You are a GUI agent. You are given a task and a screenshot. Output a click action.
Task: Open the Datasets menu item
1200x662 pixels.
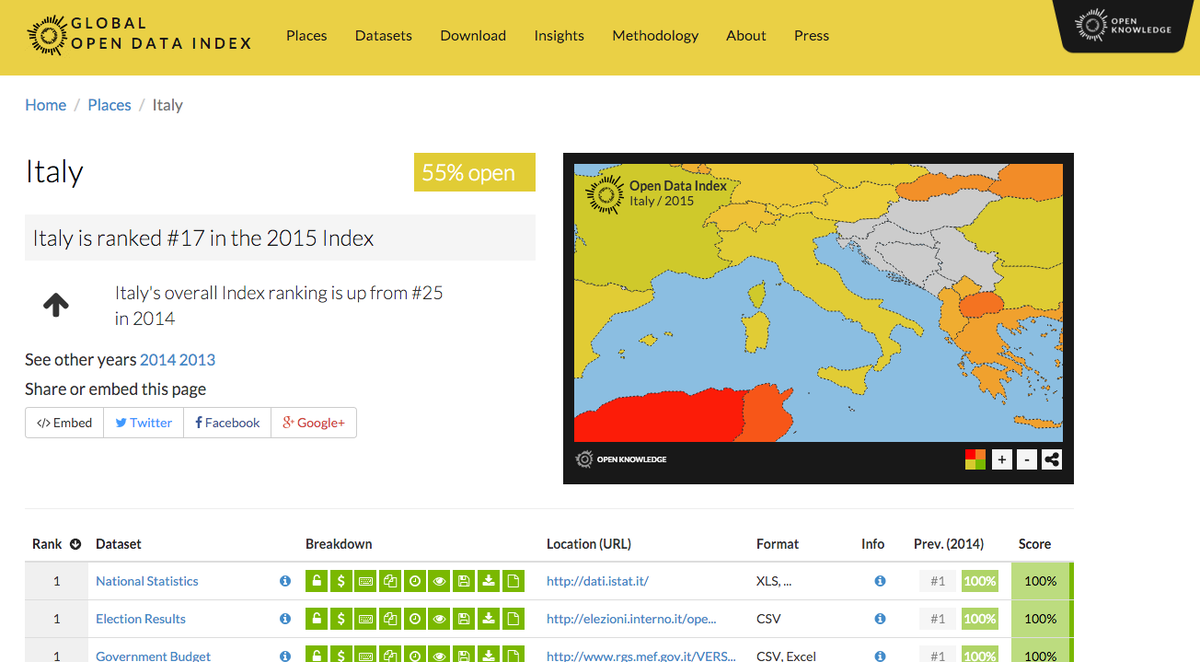coord(383,35)
